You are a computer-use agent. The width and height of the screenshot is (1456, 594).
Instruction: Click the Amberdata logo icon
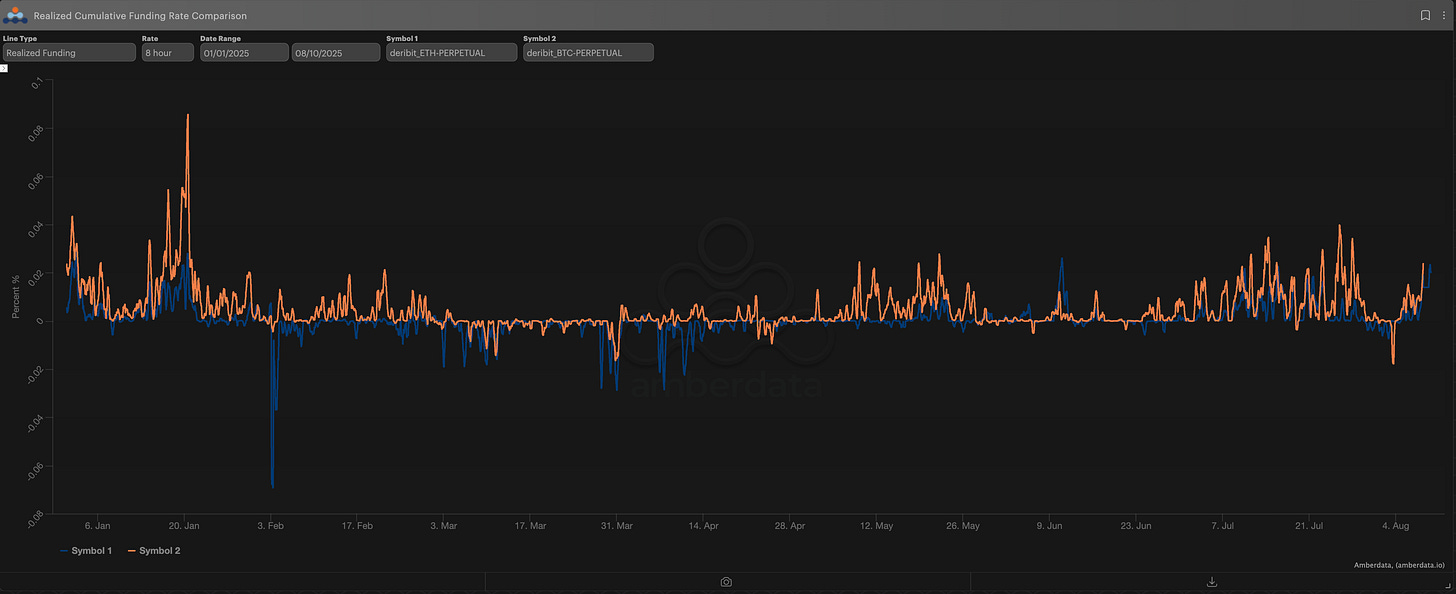tap(14, 15)
